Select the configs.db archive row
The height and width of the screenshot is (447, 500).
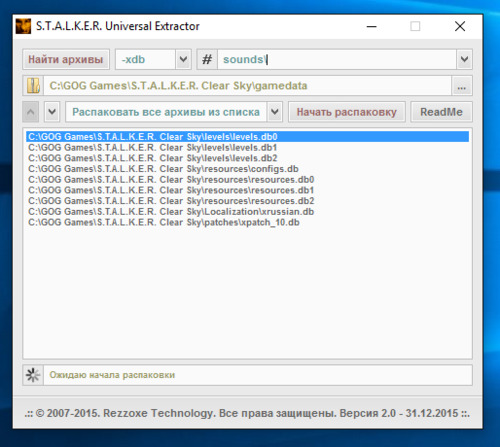click(248, 169)
